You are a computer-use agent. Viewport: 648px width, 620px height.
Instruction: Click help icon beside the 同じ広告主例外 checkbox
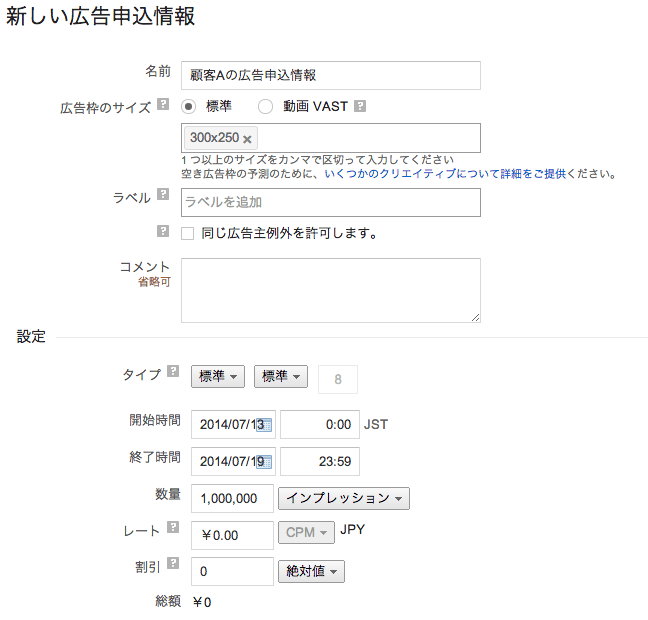click(163, 232)
